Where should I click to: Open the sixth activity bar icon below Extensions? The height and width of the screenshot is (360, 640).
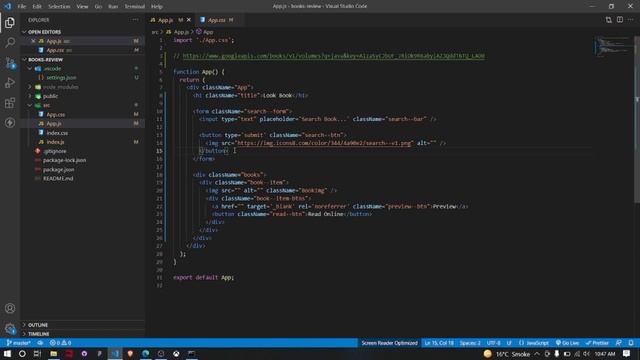pos(10,122)
